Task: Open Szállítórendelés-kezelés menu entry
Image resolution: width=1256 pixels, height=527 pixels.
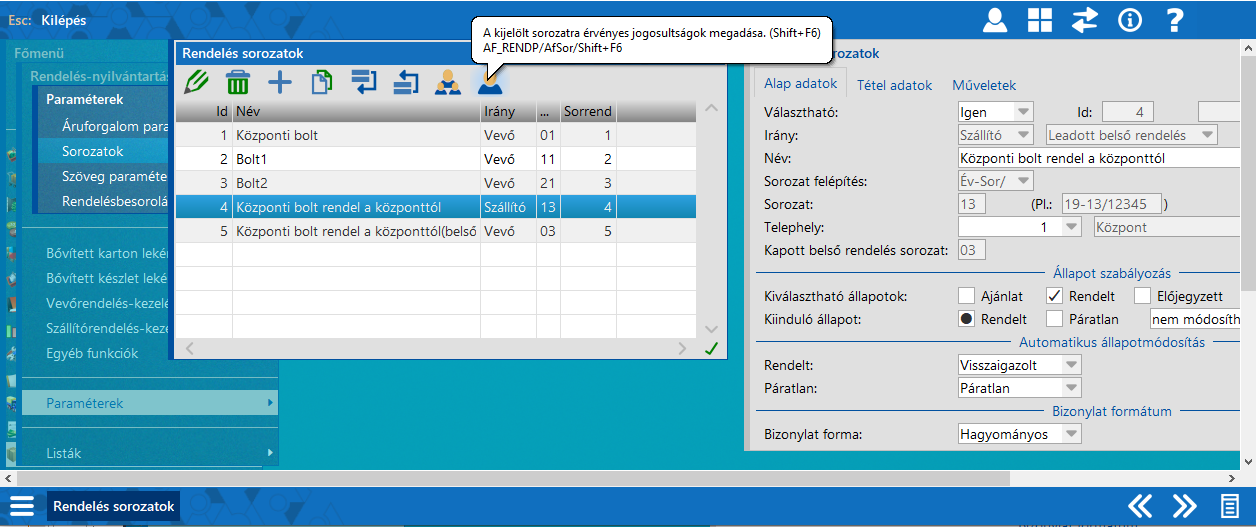Action: tap(106, 328)
